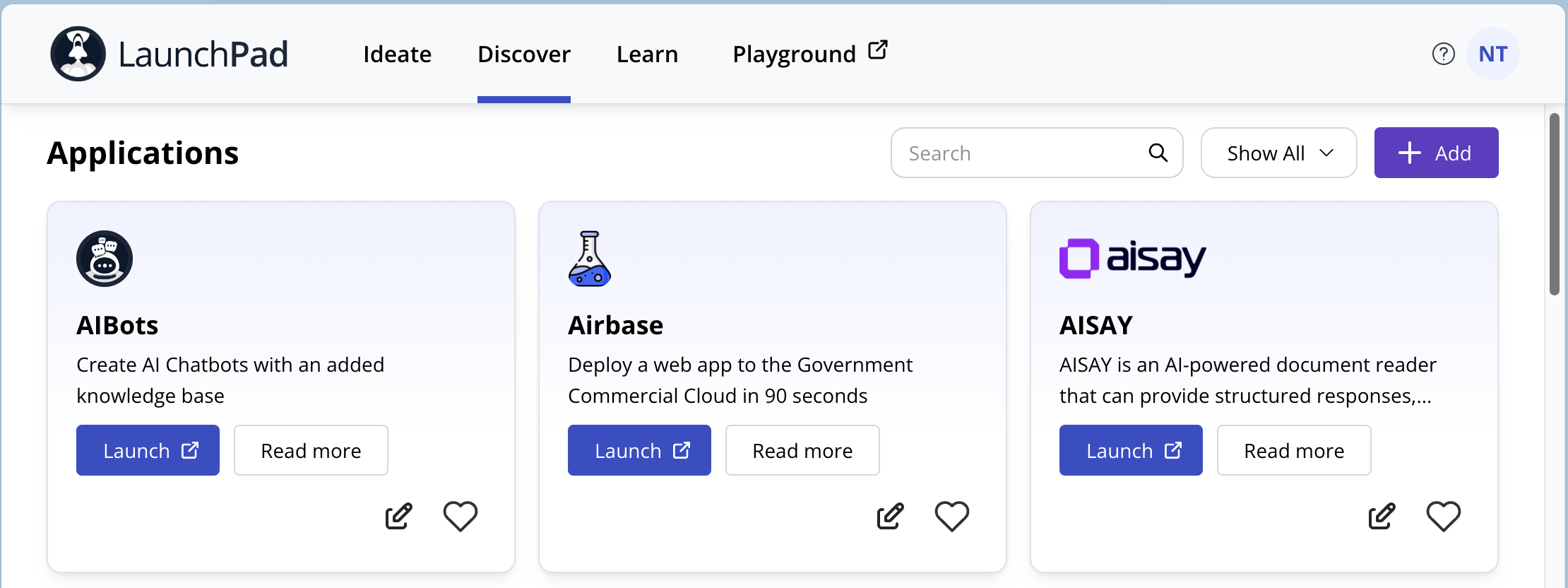Screen dimensions: 1568x588
Task: Click Read more on the AISAY card
Action: (1294, 450)
